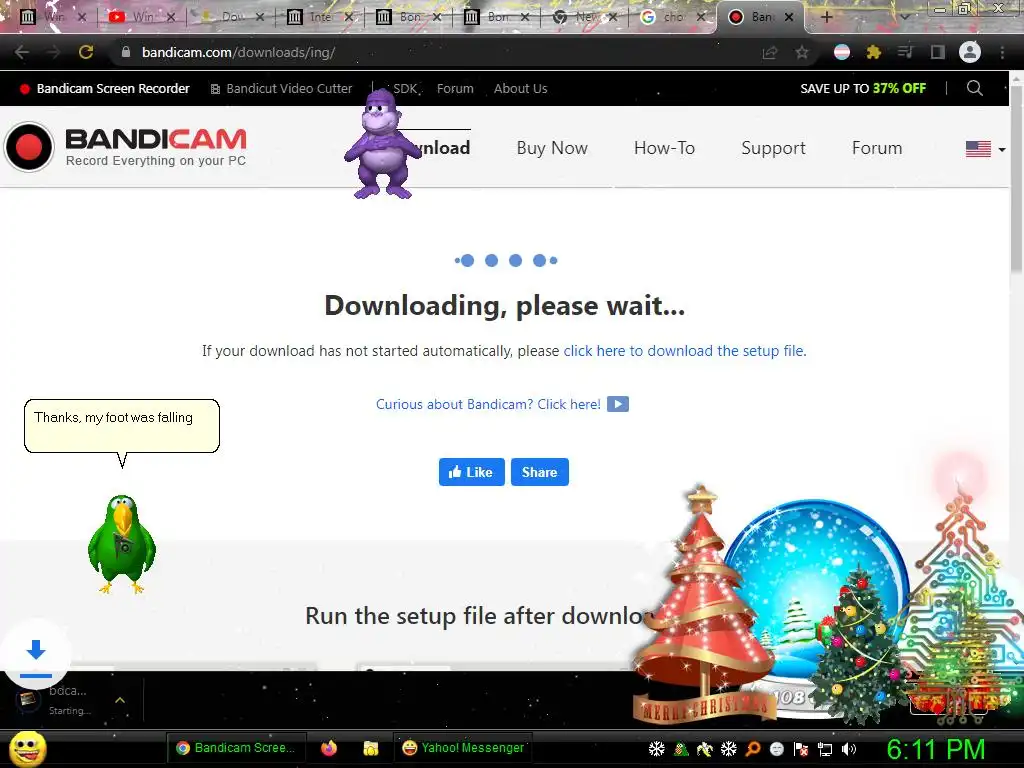Open the file folder taskbar icon

point(371,748)
